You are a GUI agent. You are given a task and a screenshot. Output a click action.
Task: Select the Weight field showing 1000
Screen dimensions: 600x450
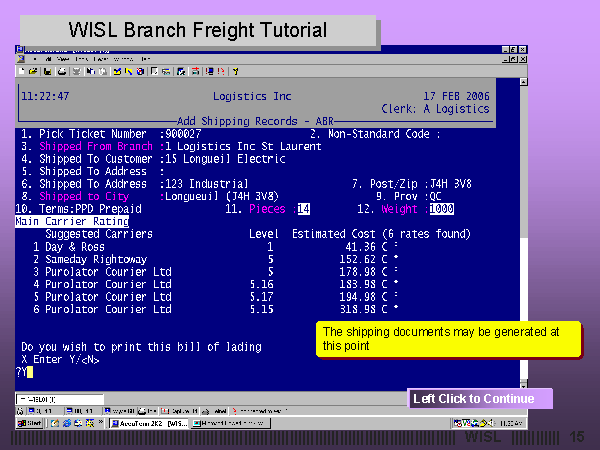tap(440, 209)
